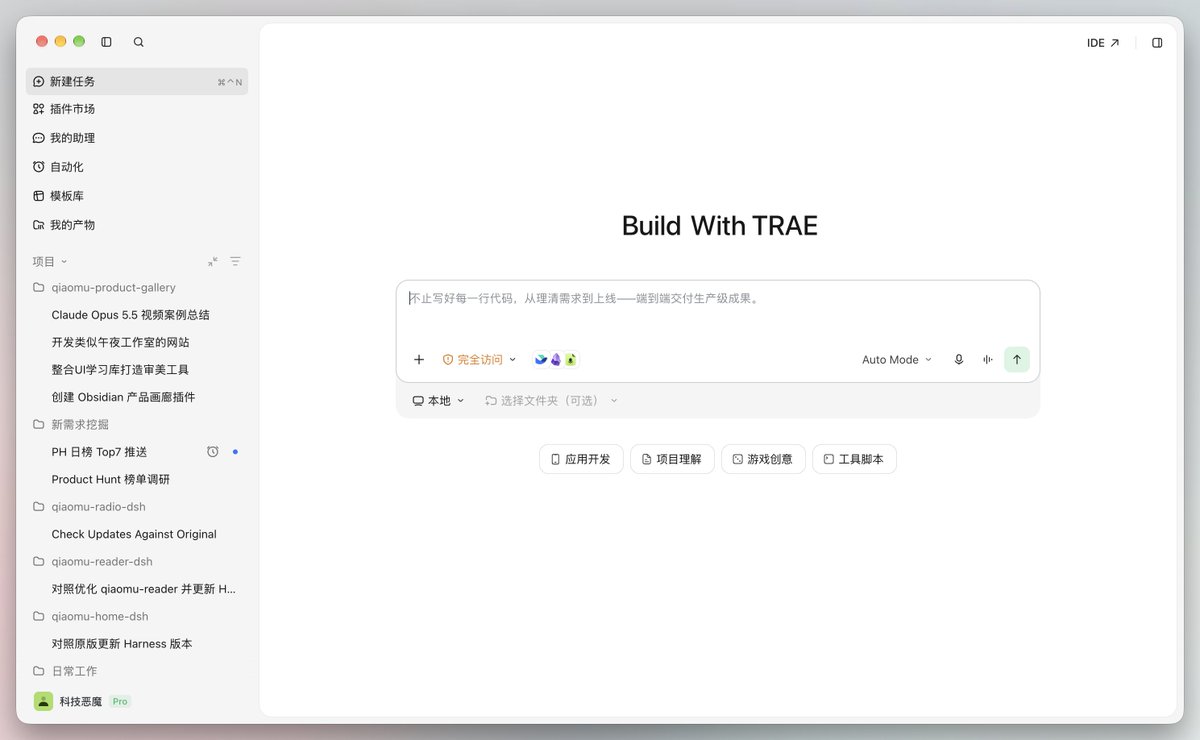1200x740 pixels.
Task: Collapse the qiaomu-home-dsh folder
Action: coord(137,616)
